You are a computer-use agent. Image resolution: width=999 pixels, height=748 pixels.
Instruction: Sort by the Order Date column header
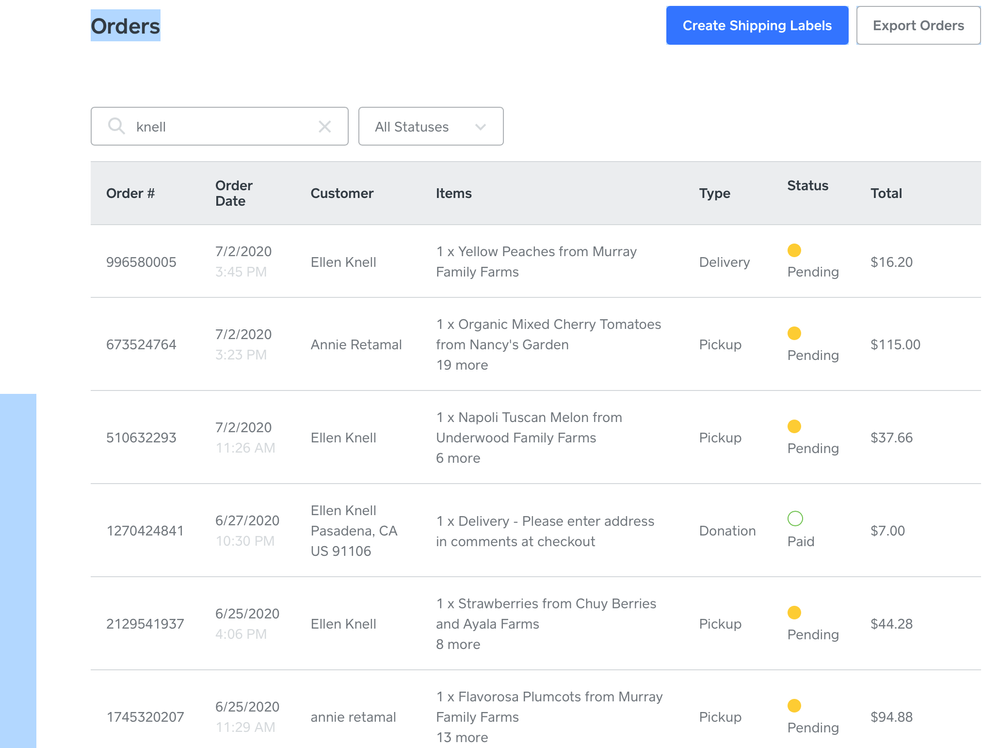234,193
